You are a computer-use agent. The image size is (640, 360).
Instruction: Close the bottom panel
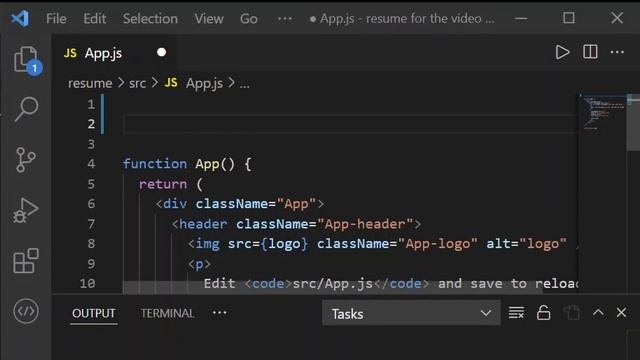pyautogui.click(x=621, y=313)
